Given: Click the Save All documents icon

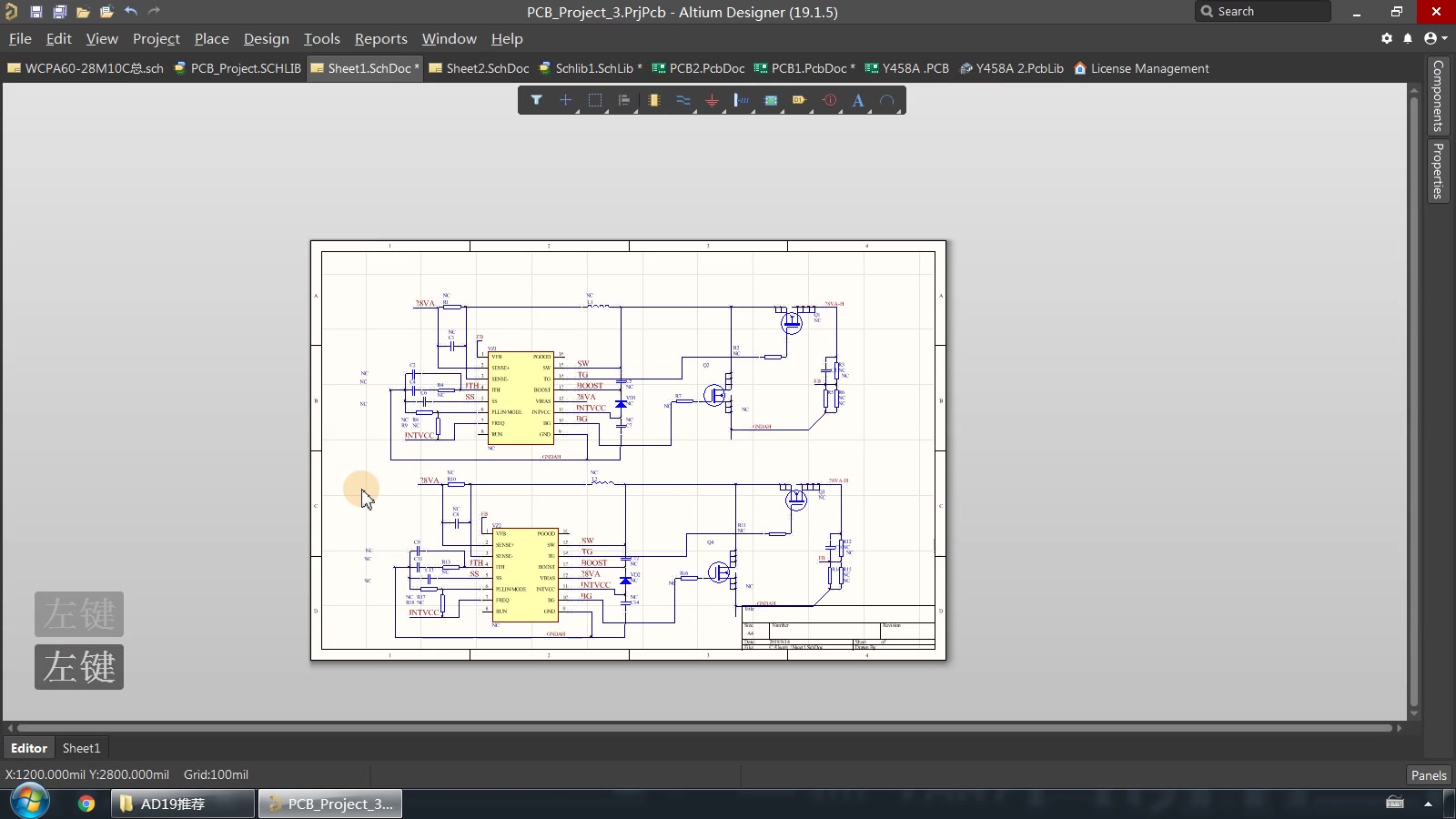Looking at the screenshot, I should 59,12.
